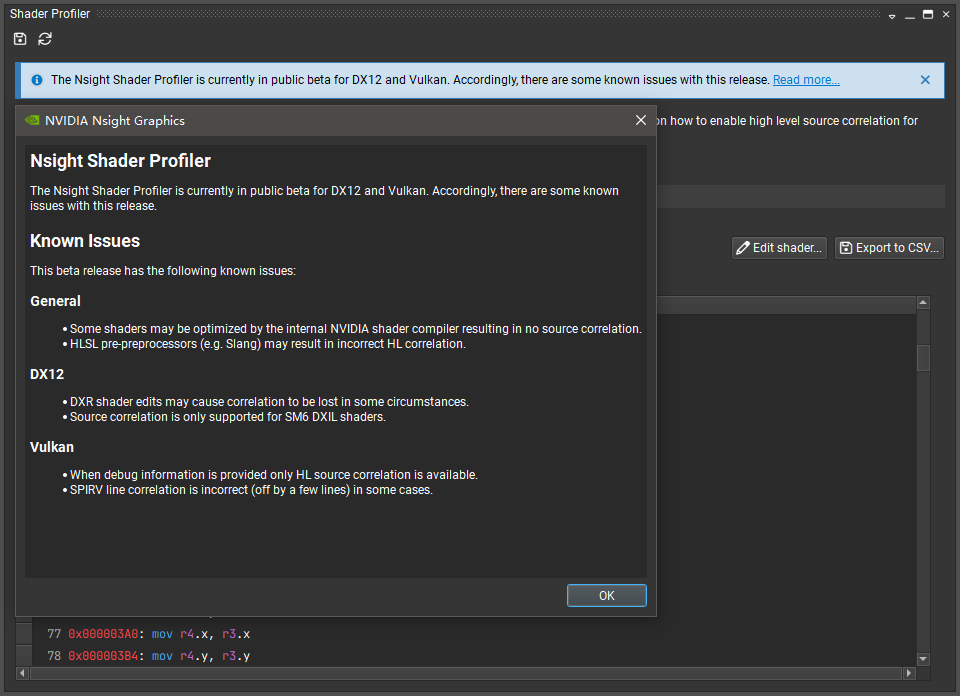Minimize the Shader Profiler panel
Image resolution: width=960 pixels, height=696 pixels.
coord(910,15)
